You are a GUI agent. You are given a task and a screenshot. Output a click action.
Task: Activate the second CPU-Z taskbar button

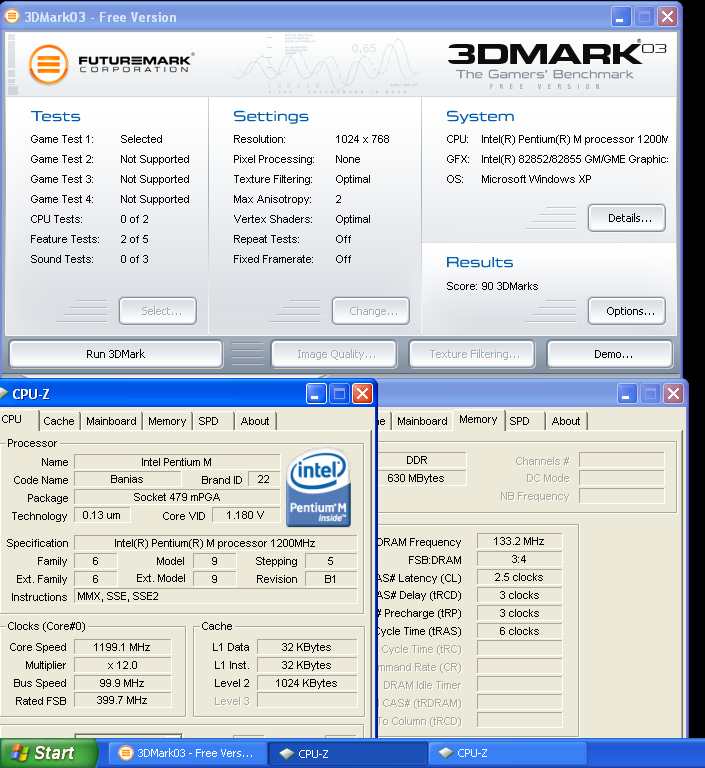tap(507, 753)
